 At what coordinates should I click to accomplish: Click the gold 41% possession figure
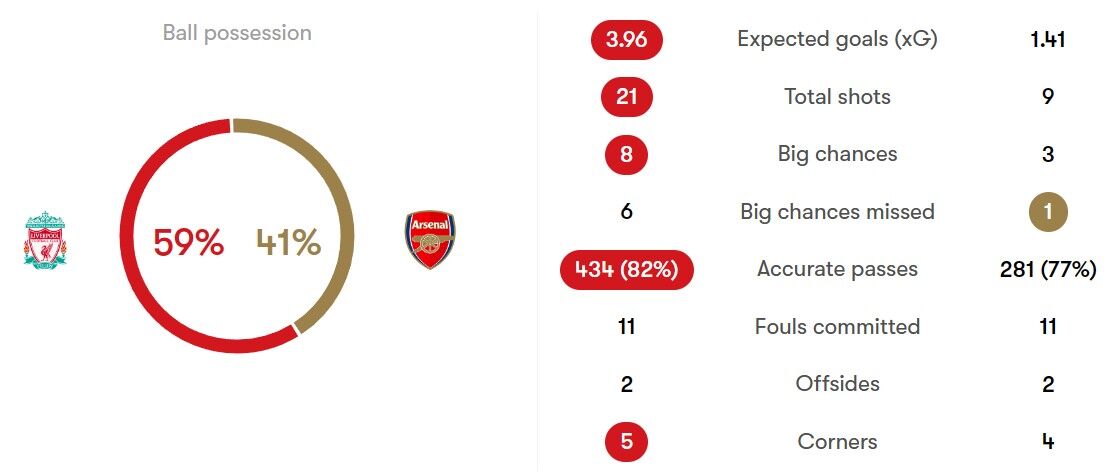288,242
